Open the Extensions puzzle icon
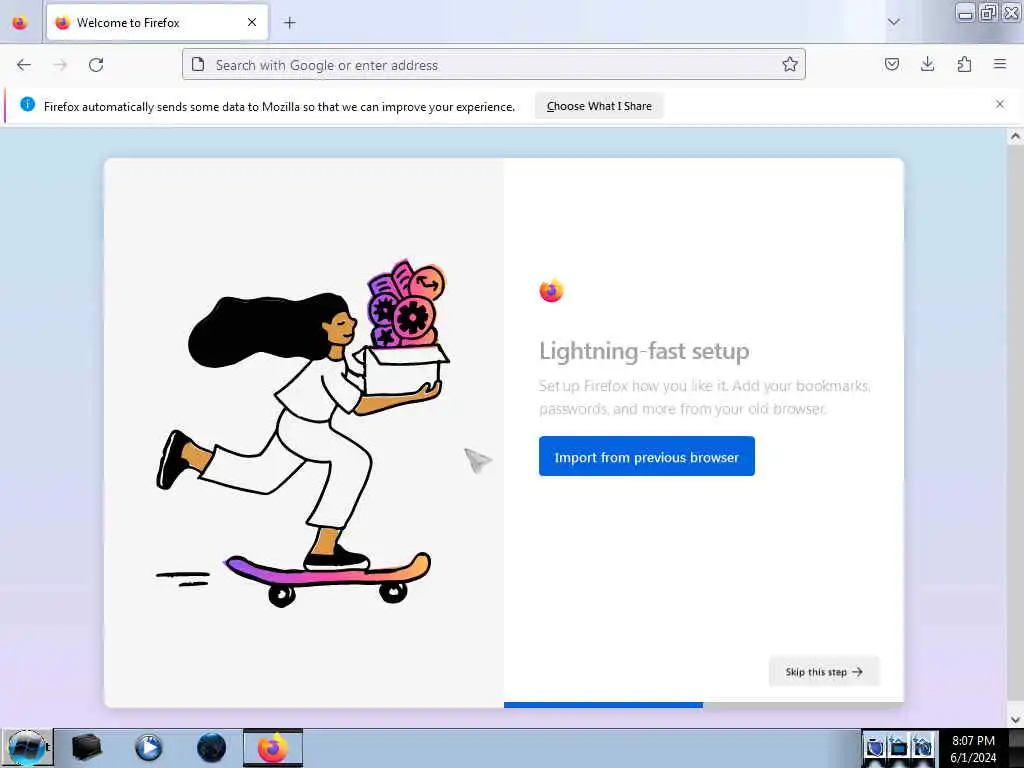The image size is (1024, 768). (x=964, y=64)
